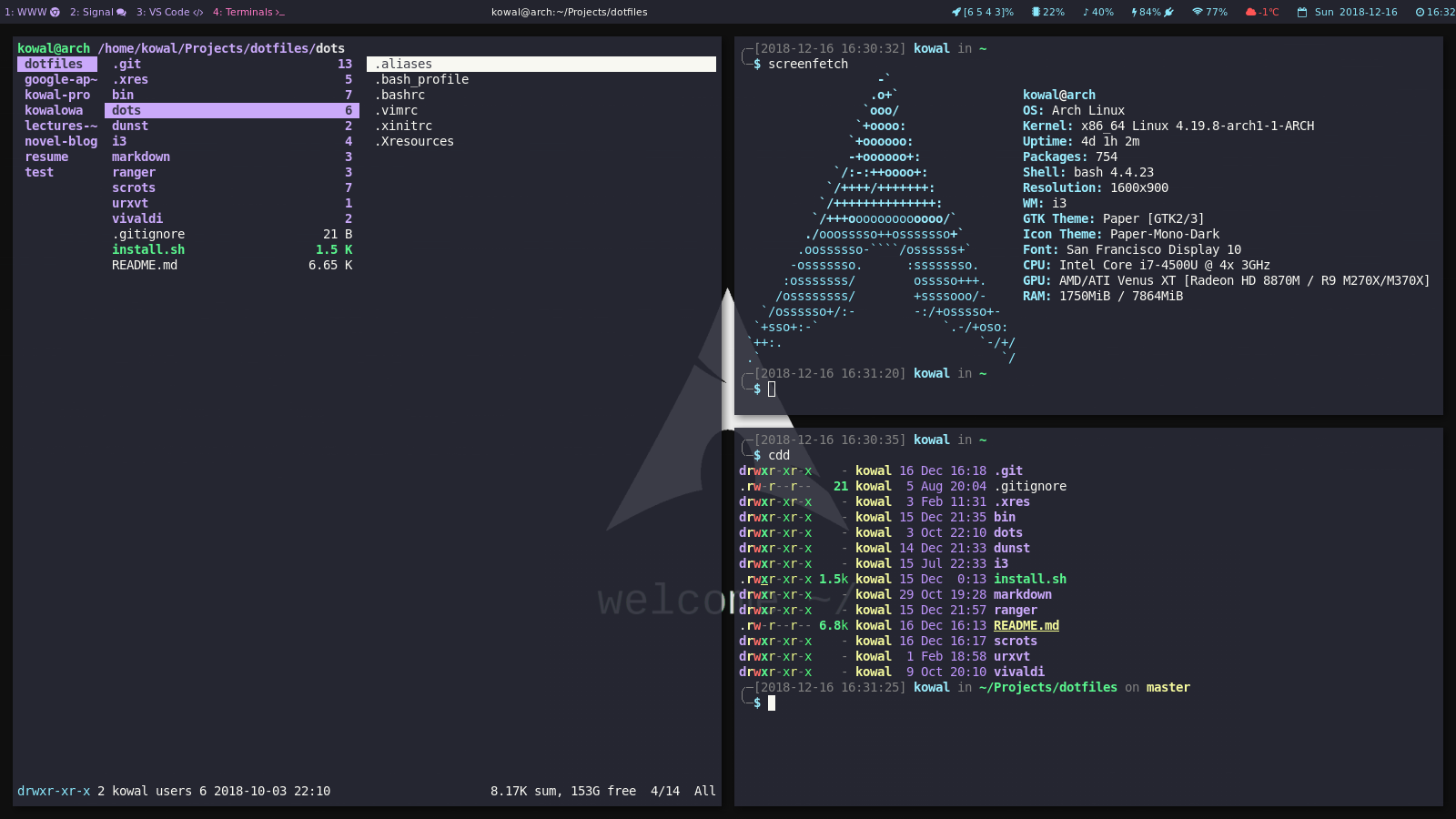This screenshot has width=1456, height=819.
Task: Click ranger status '8.17K sum, 153G free'
Action: 563,791
